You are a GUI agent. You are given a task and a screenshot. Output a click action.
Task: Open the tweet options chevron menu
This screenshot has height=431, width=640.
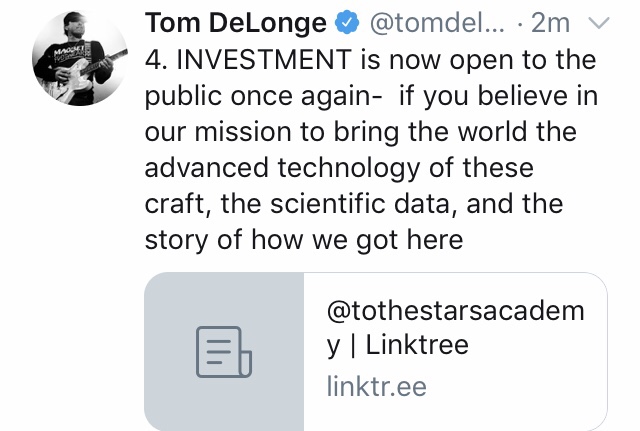pyautogui.click(x=601, y=22)
